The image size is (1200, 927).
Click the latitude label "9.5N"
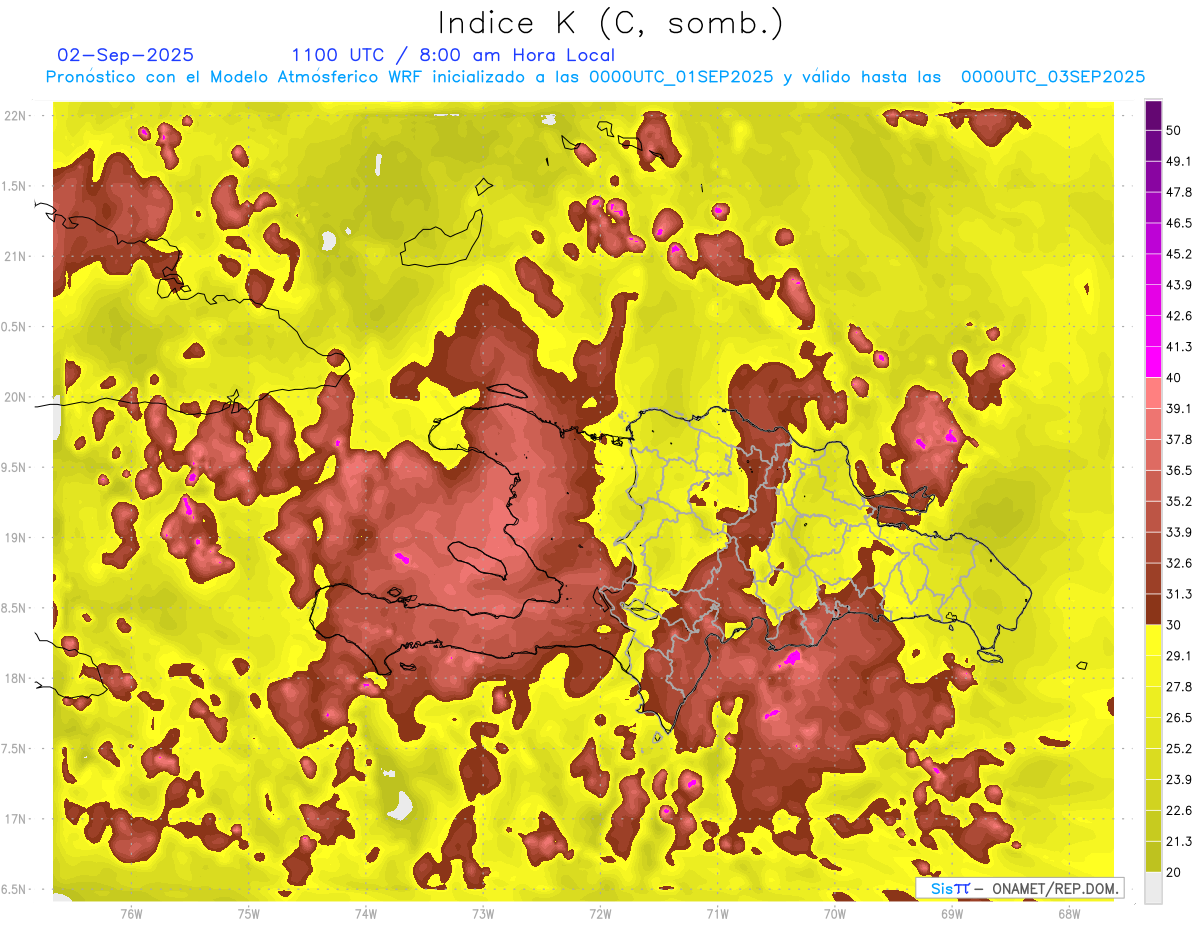[15, 467]
